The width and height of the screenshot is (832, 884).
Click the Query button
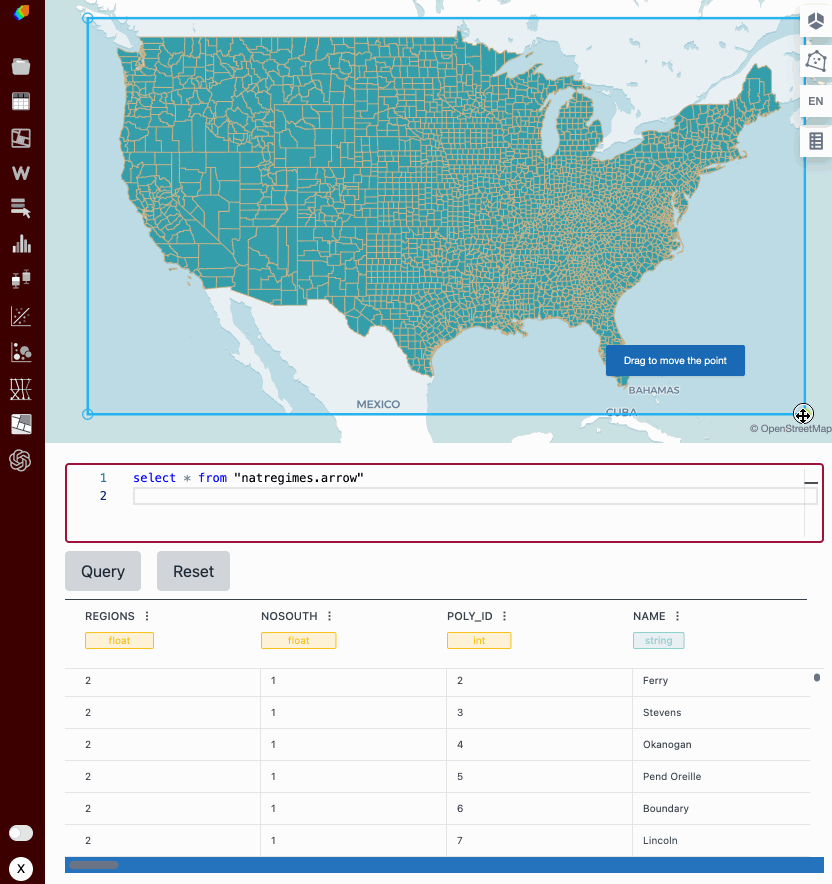pyautogui.click(x=103, y=571)
